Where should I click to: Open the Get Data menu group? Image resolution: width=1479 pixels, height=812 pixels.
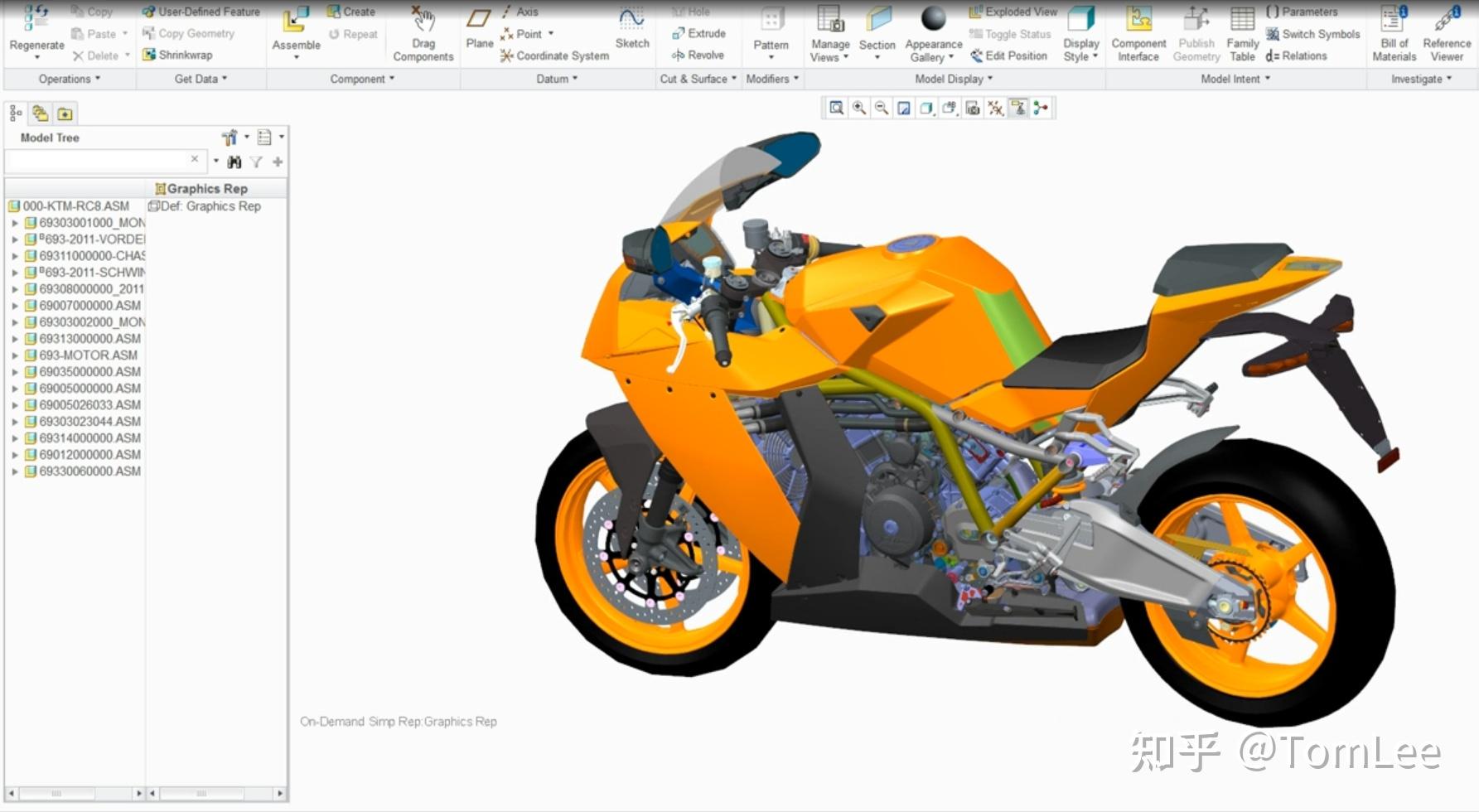pyautogui.click(x=199, y=79)
